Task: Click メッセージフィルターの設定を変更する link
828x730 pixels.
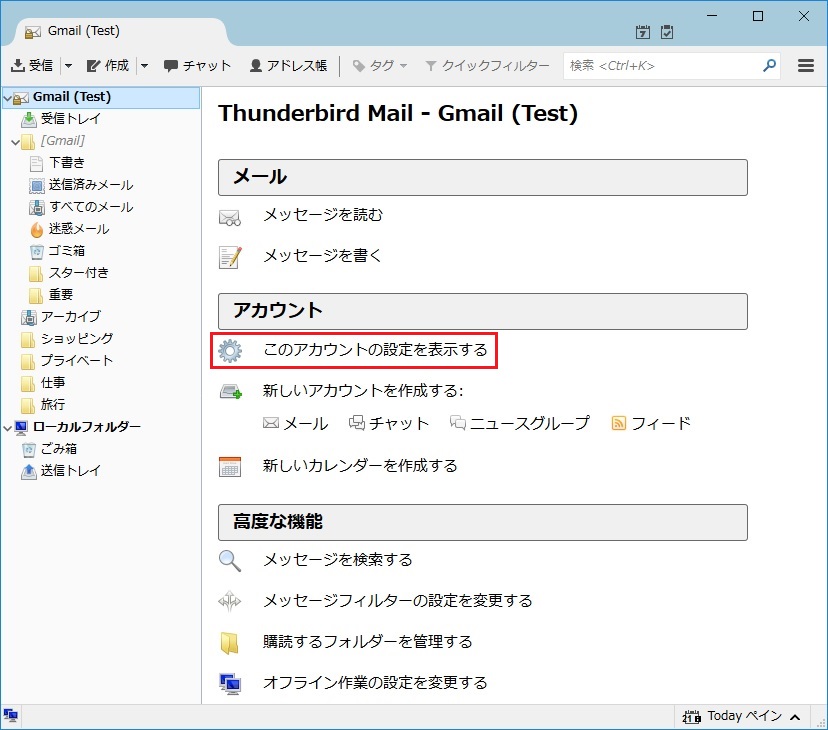Action: [x=397, y=601]
